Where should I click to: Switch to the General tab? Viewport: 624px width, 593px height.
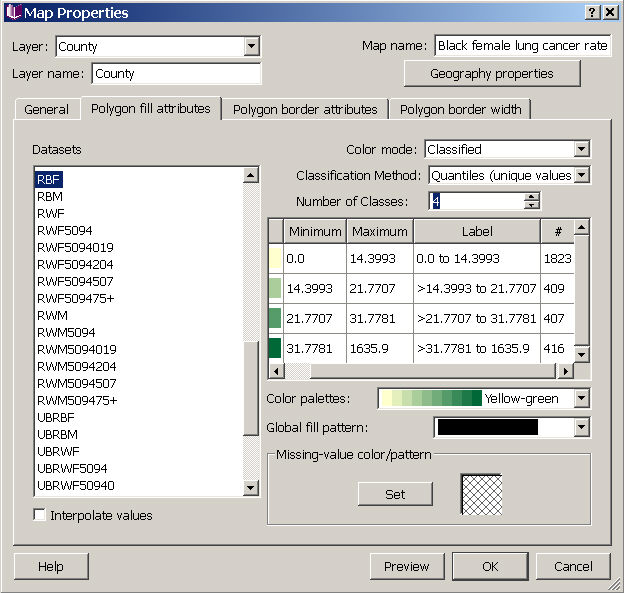(x=46, y=109)
